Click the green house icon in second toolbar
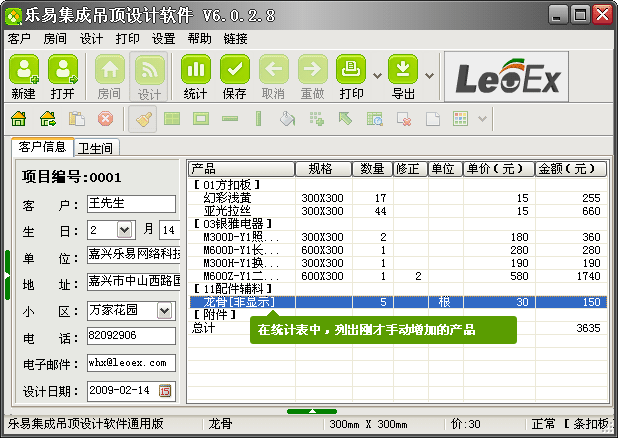 pyautogui.click(x=19, y=119)
